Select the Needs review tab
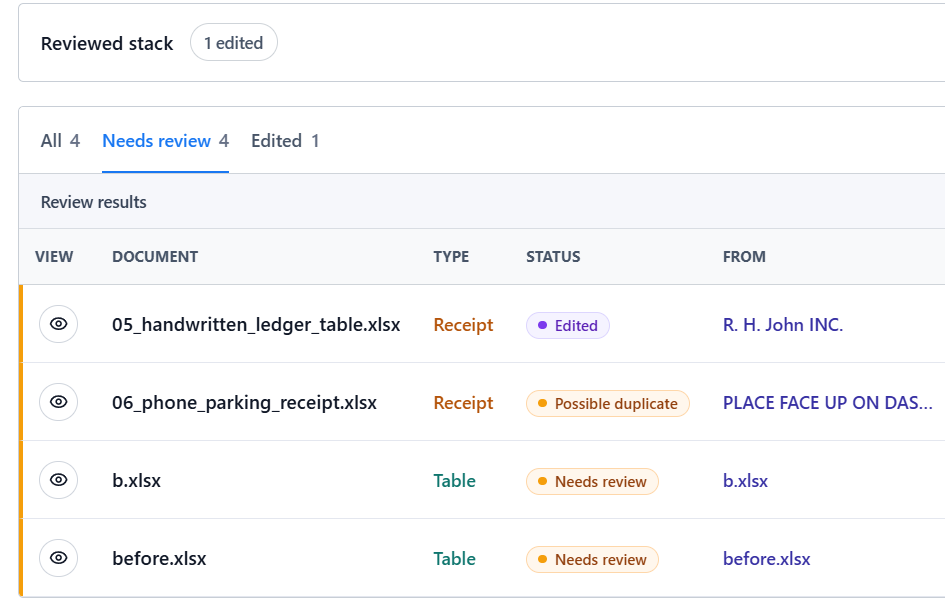Image resolution: width=945 pixels, height=608 pixels. coord(166,141)
